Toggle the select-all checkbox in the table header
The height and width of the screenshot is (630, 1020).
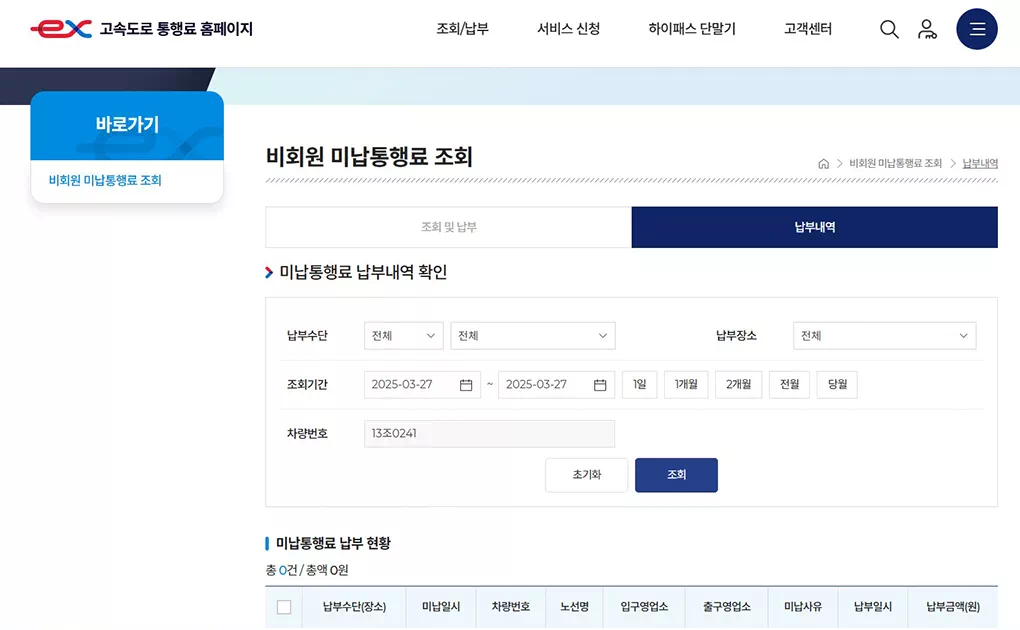tap(284, 607)
